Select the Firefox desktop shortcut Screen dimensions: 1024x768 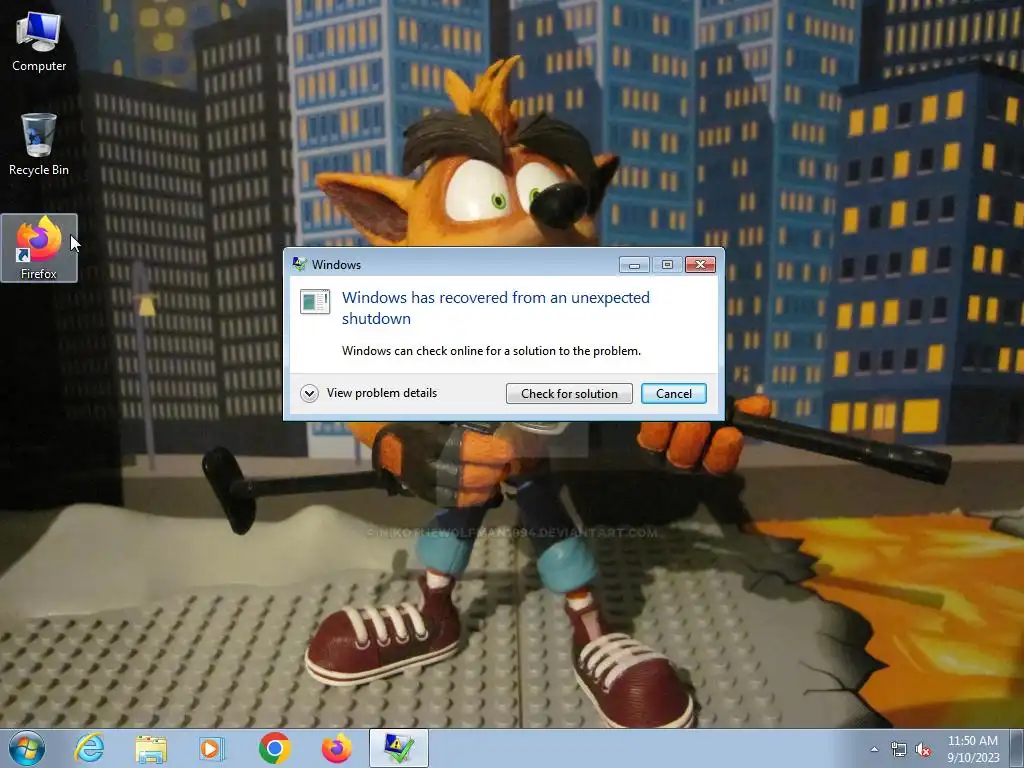[39, 248]
